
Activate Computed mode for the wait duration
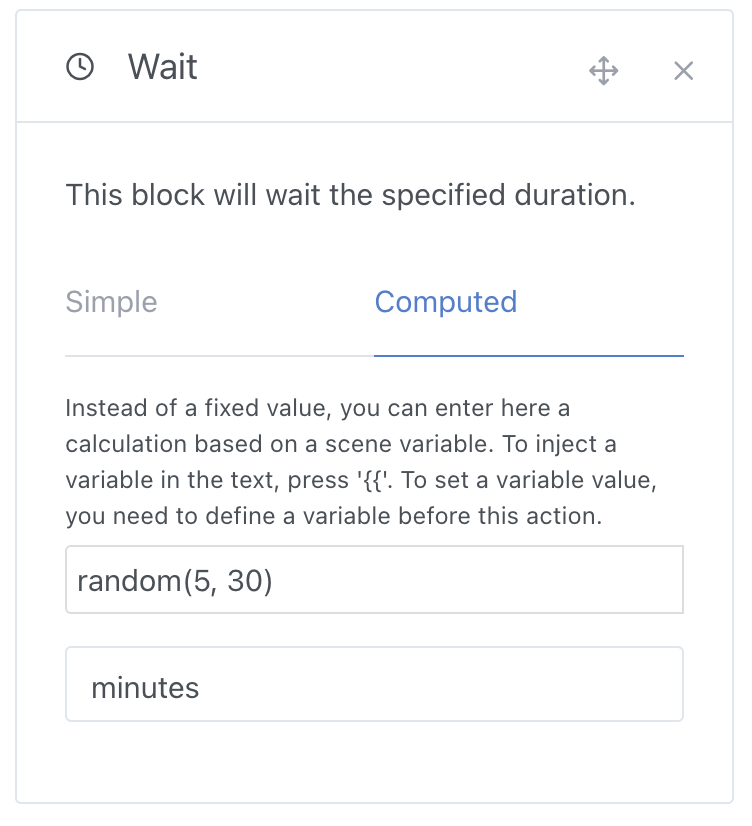446,302
